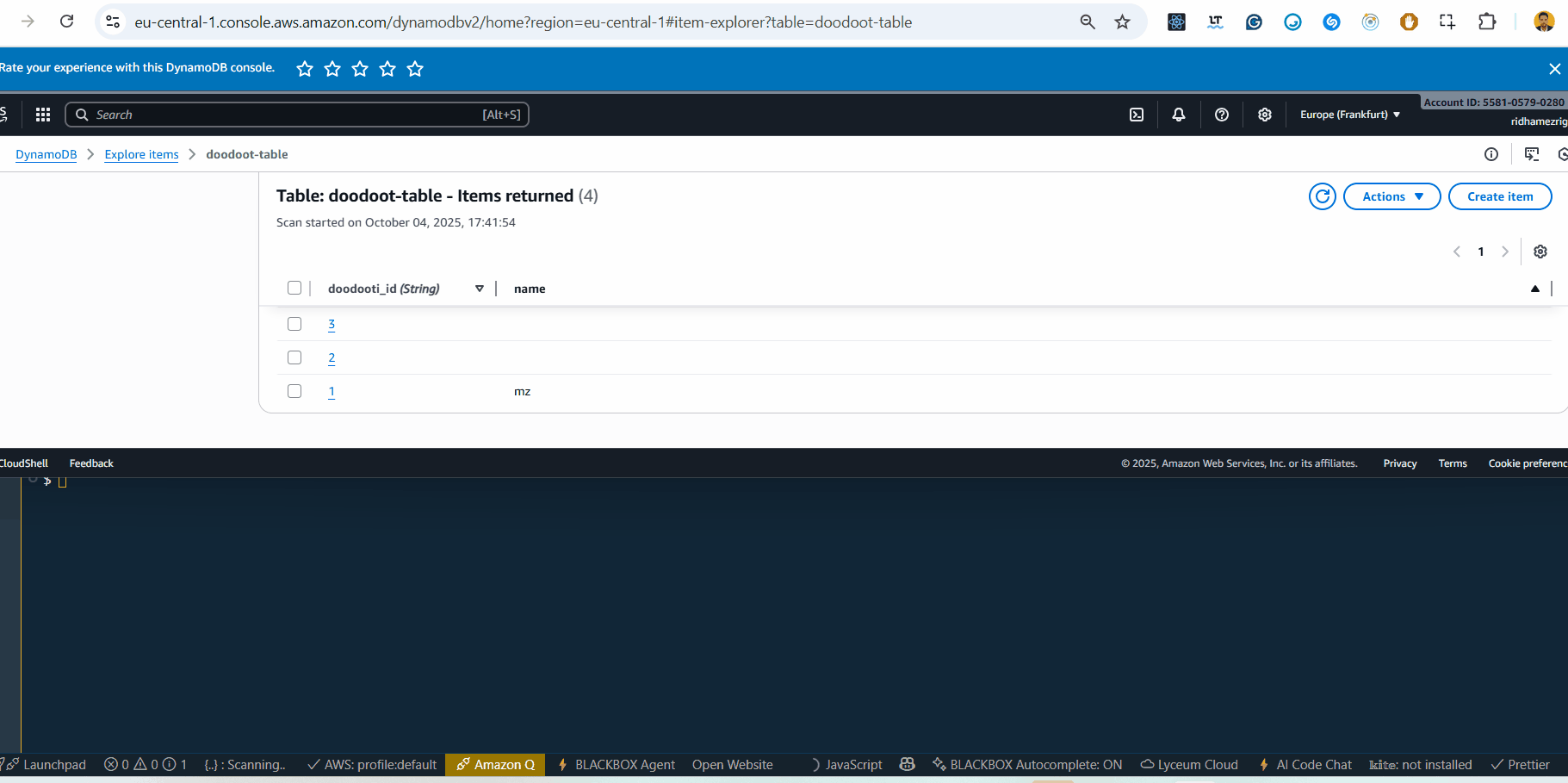This screenshot has width=1568, height=783.
Task: Open the AWS services grid menu
Action: tap(43, 115)
